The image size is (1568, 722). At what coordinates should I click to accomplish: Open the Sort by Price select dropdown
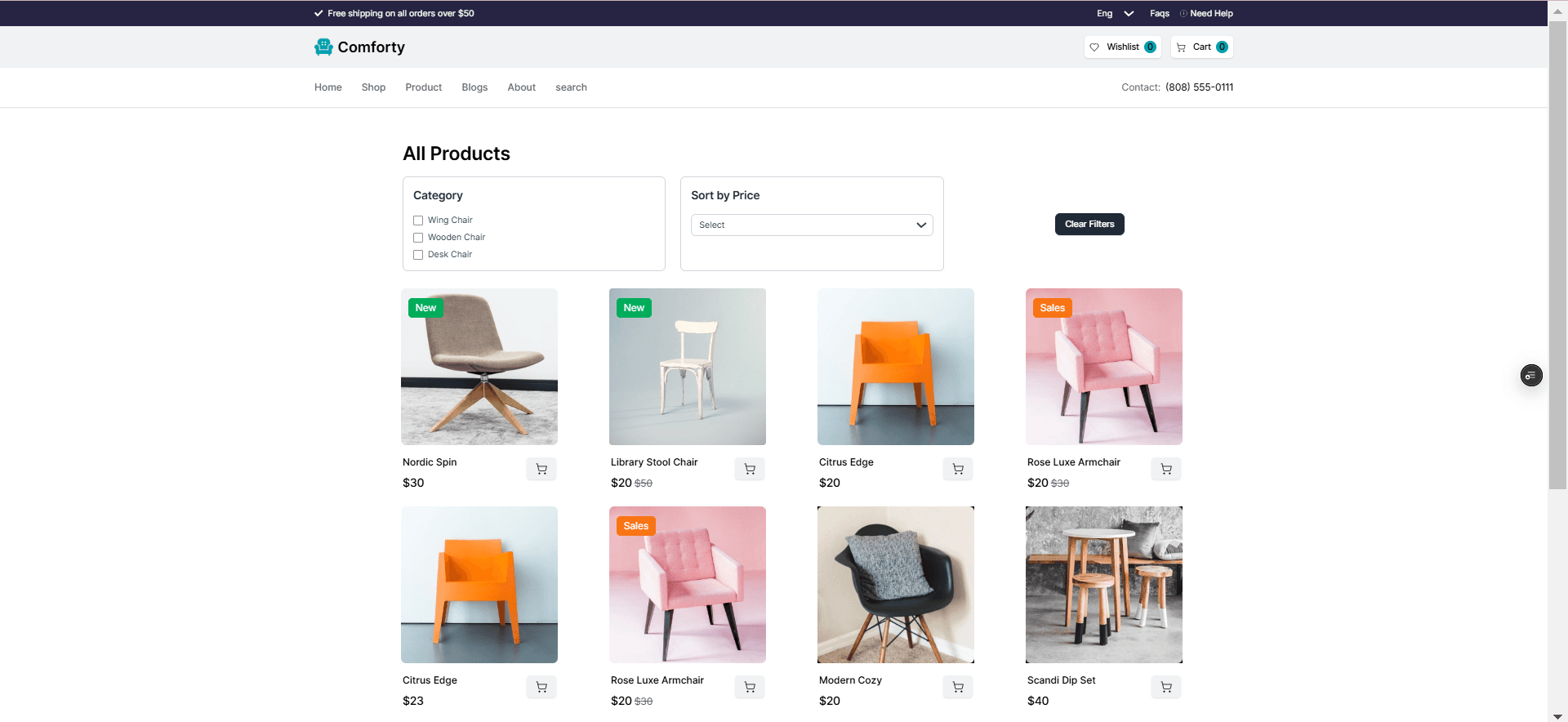point(812,225)
